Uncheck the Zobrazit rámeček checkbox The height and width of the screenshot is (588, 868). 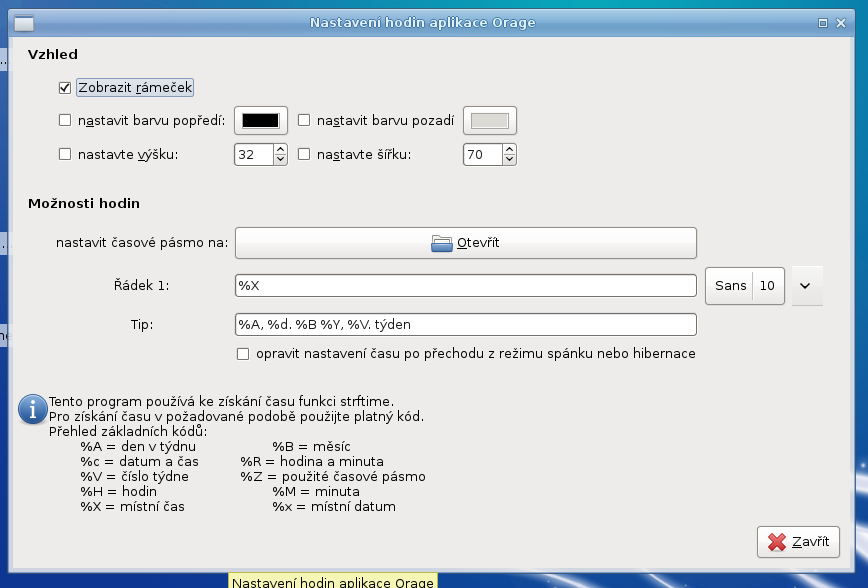pyautogui.click(x=66, y=88)
